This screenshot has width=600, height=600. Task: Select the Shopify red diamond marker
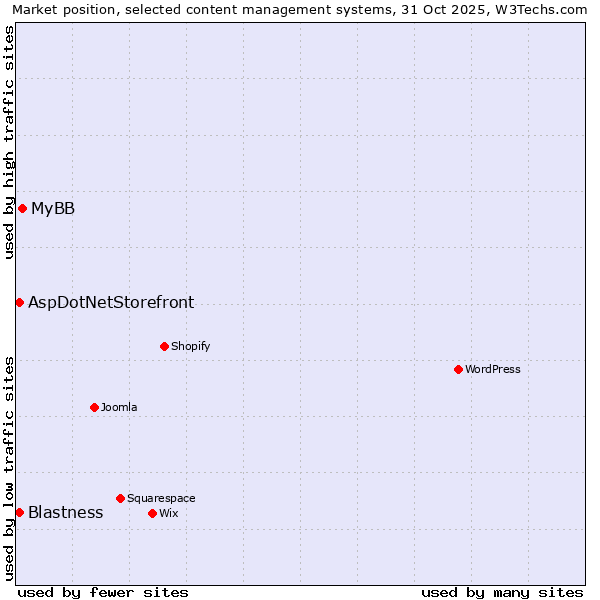pyautogui.click(x=164, y=346)
